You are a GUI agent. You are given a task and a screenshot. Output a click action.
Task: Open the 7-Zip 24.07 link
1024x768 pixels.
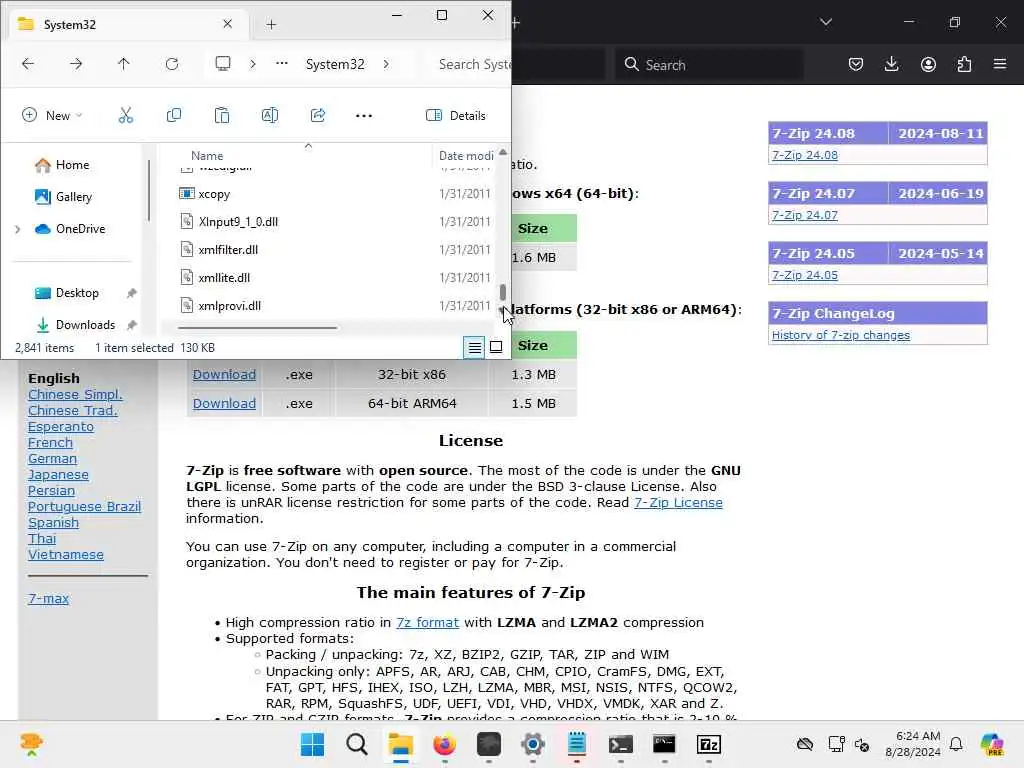point(805,216)
